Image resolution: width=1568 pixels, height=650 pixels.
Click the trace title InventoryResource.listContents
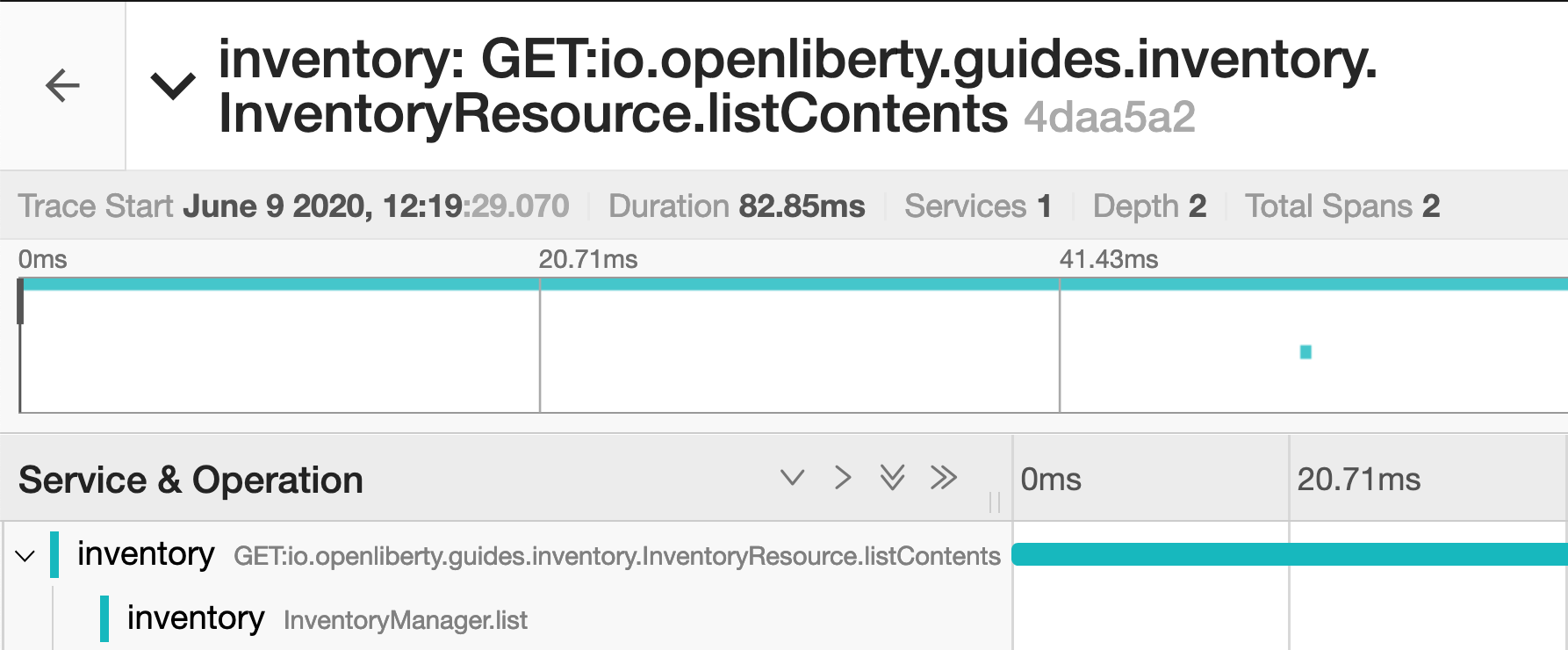(613, 115)
